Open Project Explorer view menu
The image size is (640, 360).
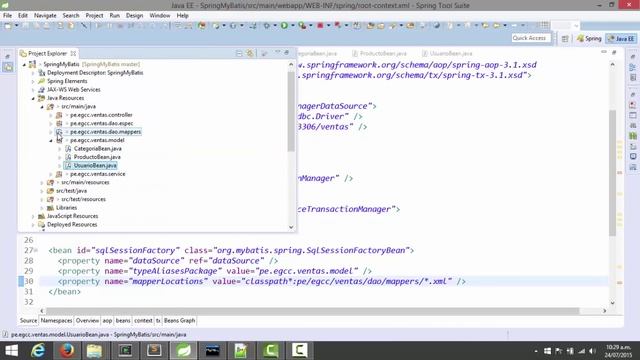264,53
